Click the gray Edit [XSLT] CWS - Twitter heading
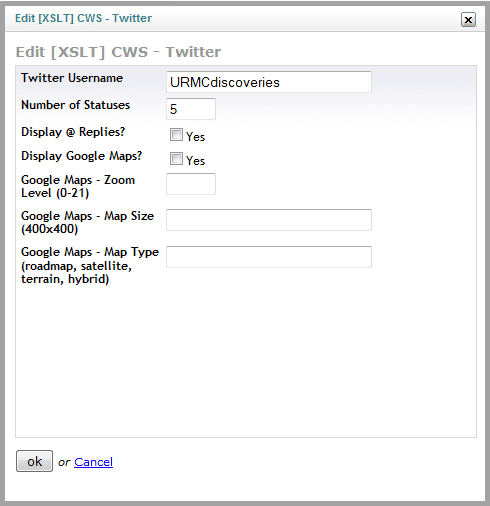Image resolution: width=490 pixels, height=506 pixels. 118,52
